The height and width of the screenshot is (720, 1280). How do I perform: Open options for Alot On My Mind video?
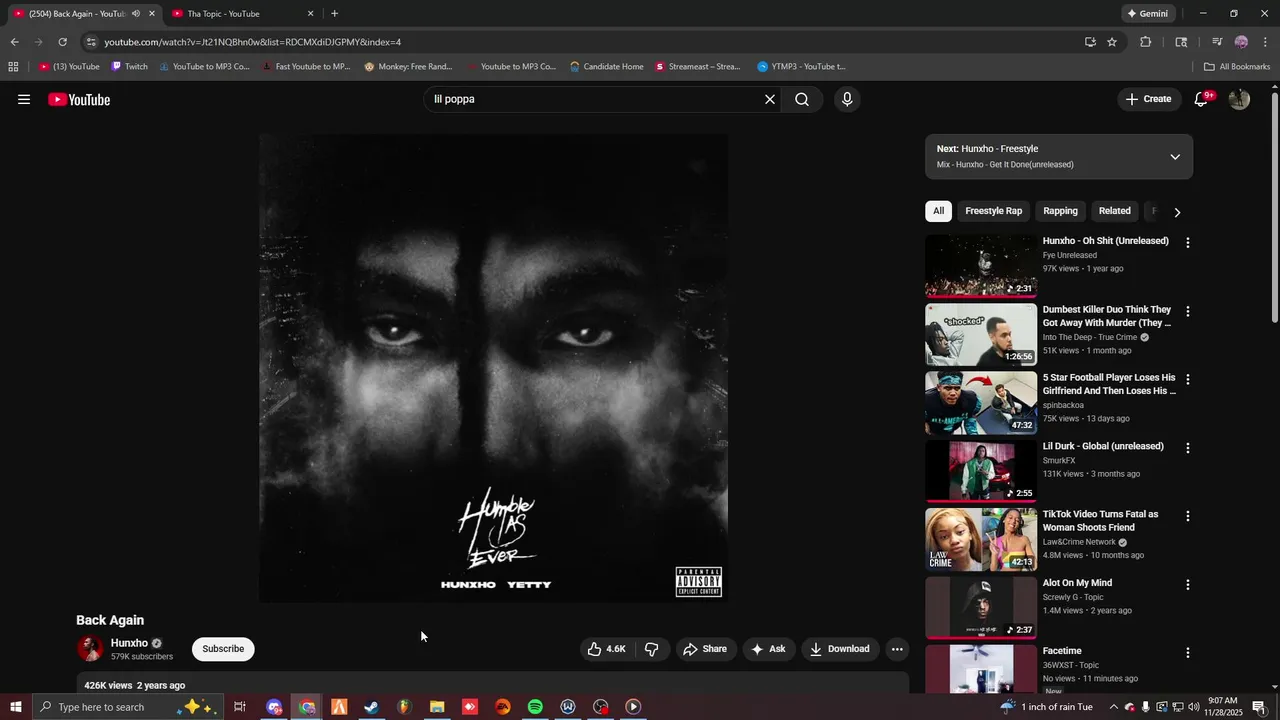pos(1188,584)
